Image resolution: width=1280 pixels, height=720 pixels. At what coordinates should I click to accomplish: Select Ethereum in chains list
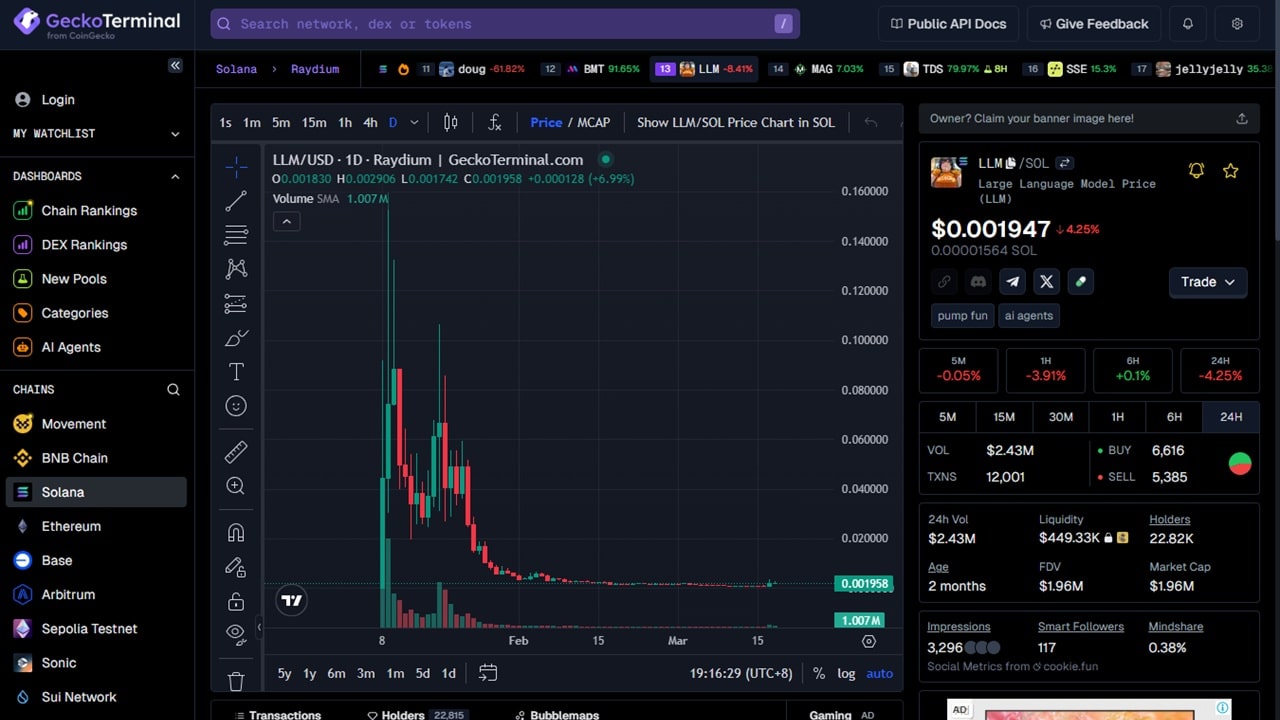[71, 527]
